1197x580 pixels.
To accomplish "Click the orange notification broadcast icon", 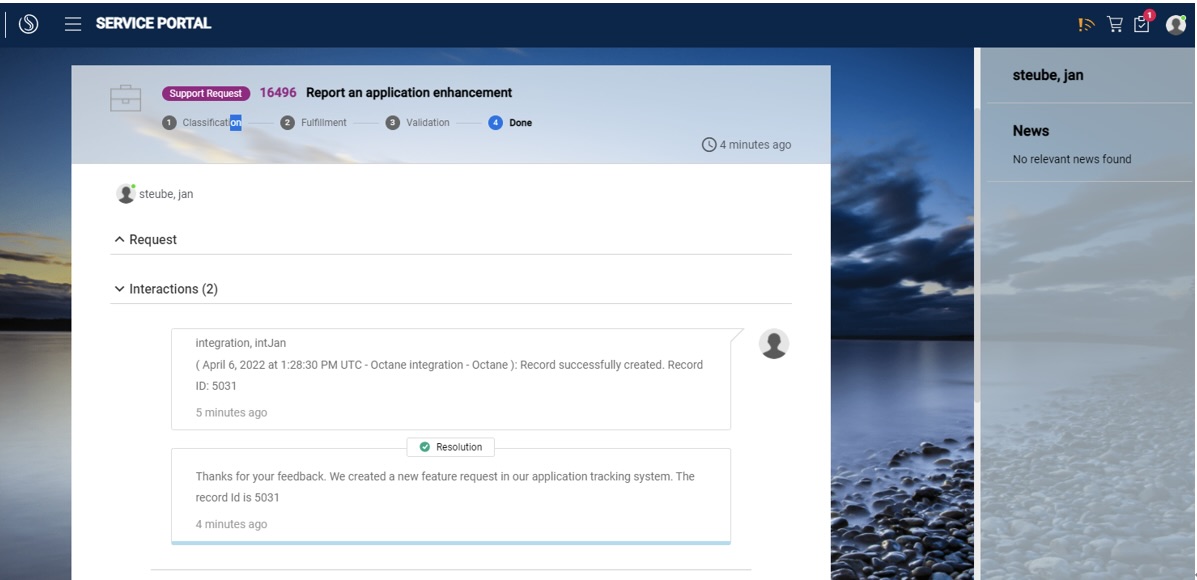I will coord(1085,23).
